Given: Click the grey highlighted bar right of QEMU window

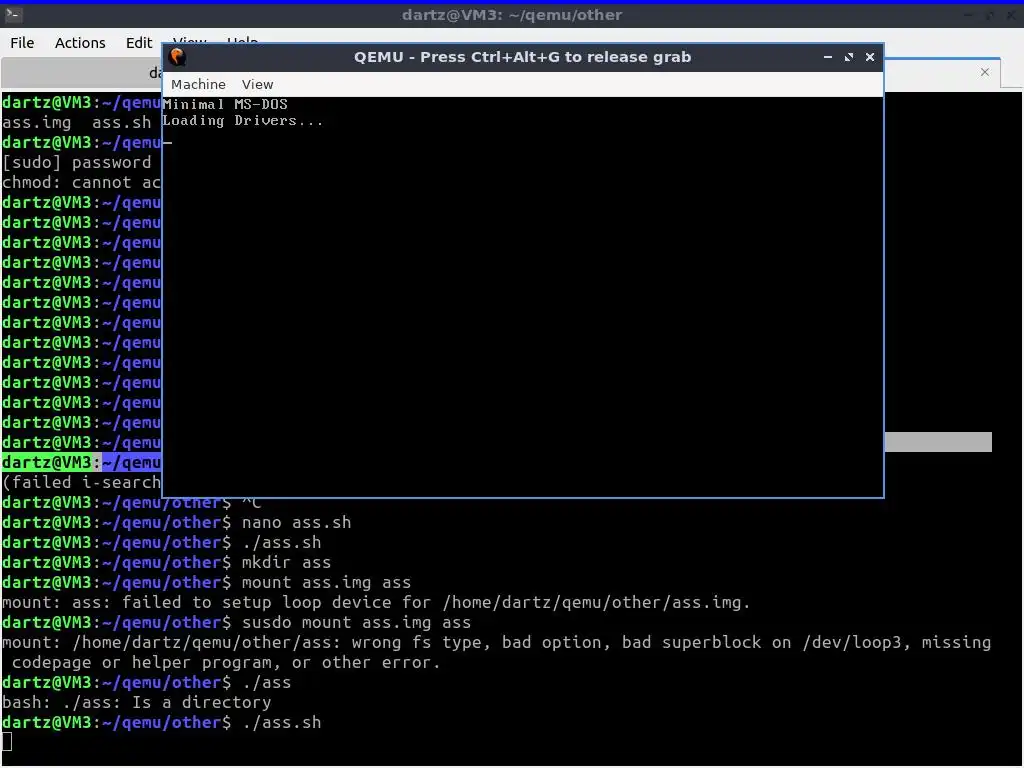Looking at the screenshot, I should [x=938, y=442].
